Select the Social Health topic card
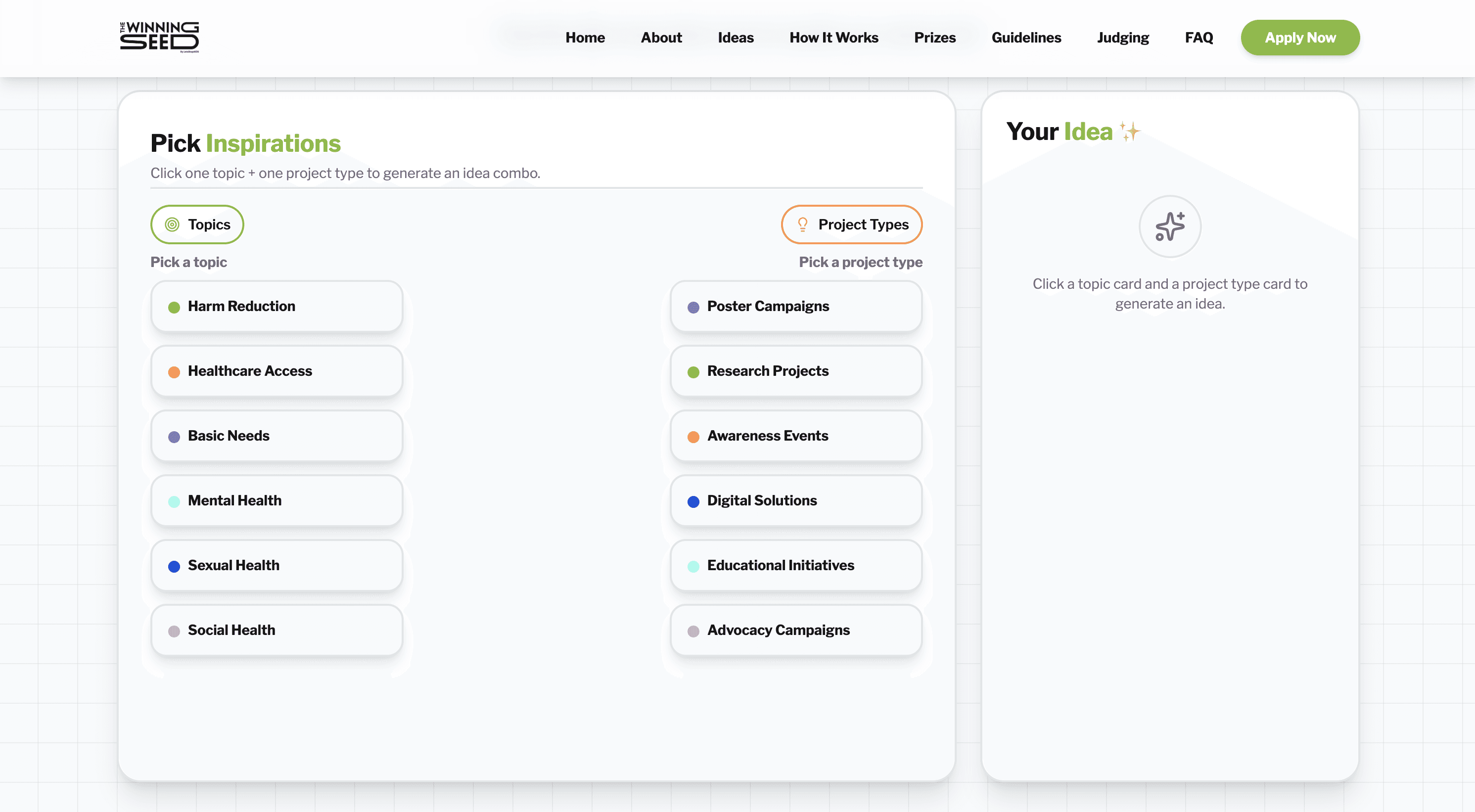This screenshot has width=1475, height=812. tap(277, 630)
